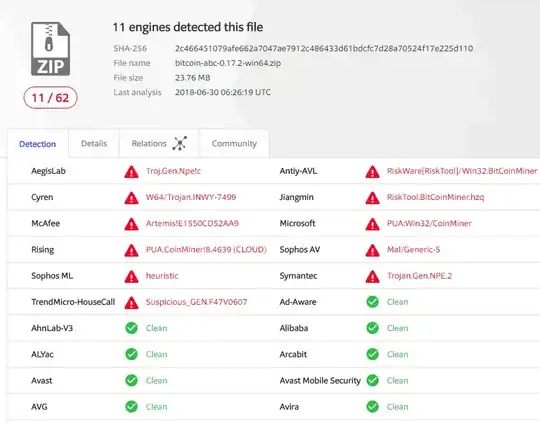Click the Clean result for Ad-Aware
540x423 pixels.
click(x=397, y=302)
